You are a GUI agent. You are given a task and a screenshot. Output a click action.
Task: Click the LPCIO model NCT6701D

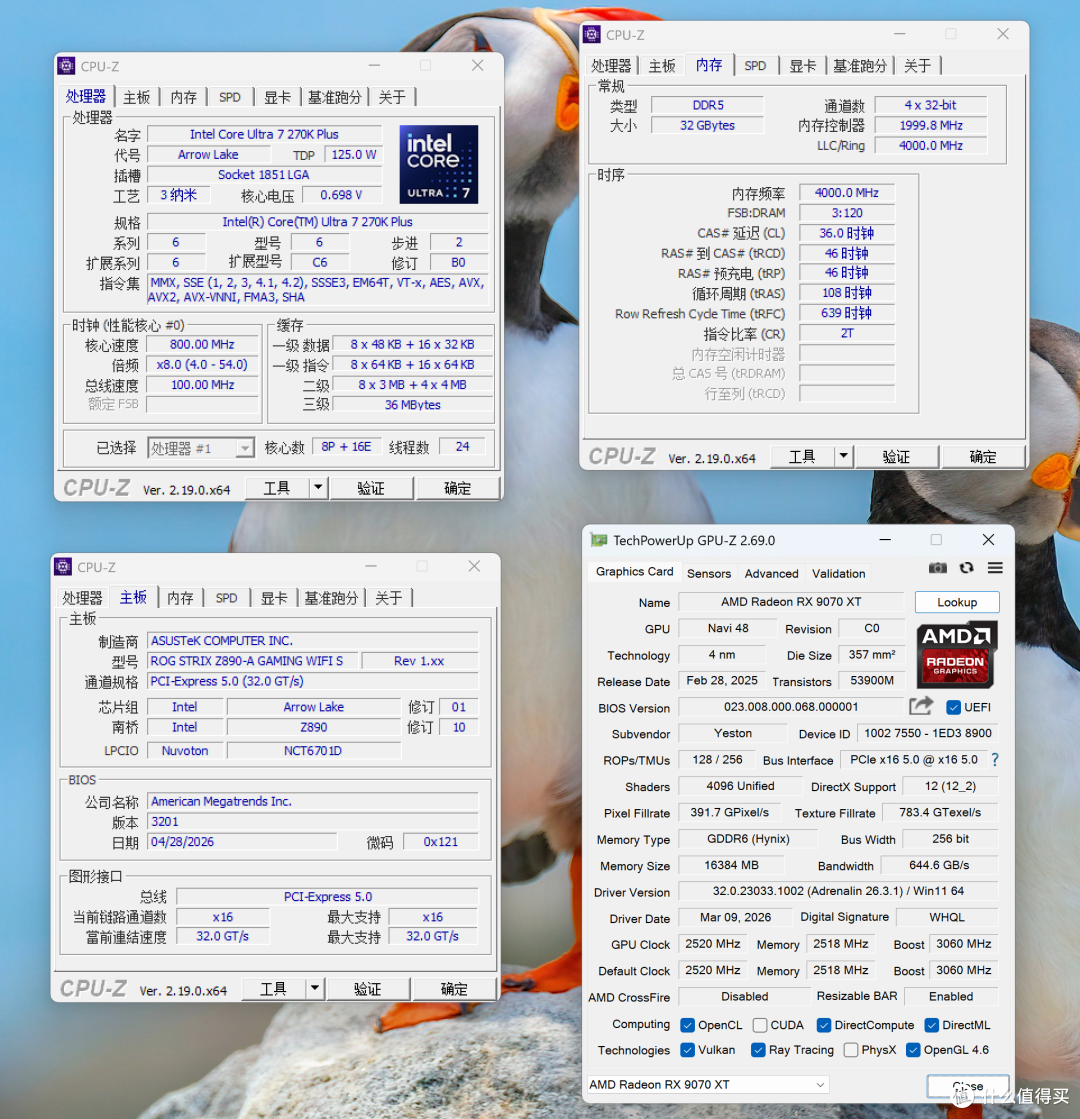click(x=313, y=751)
